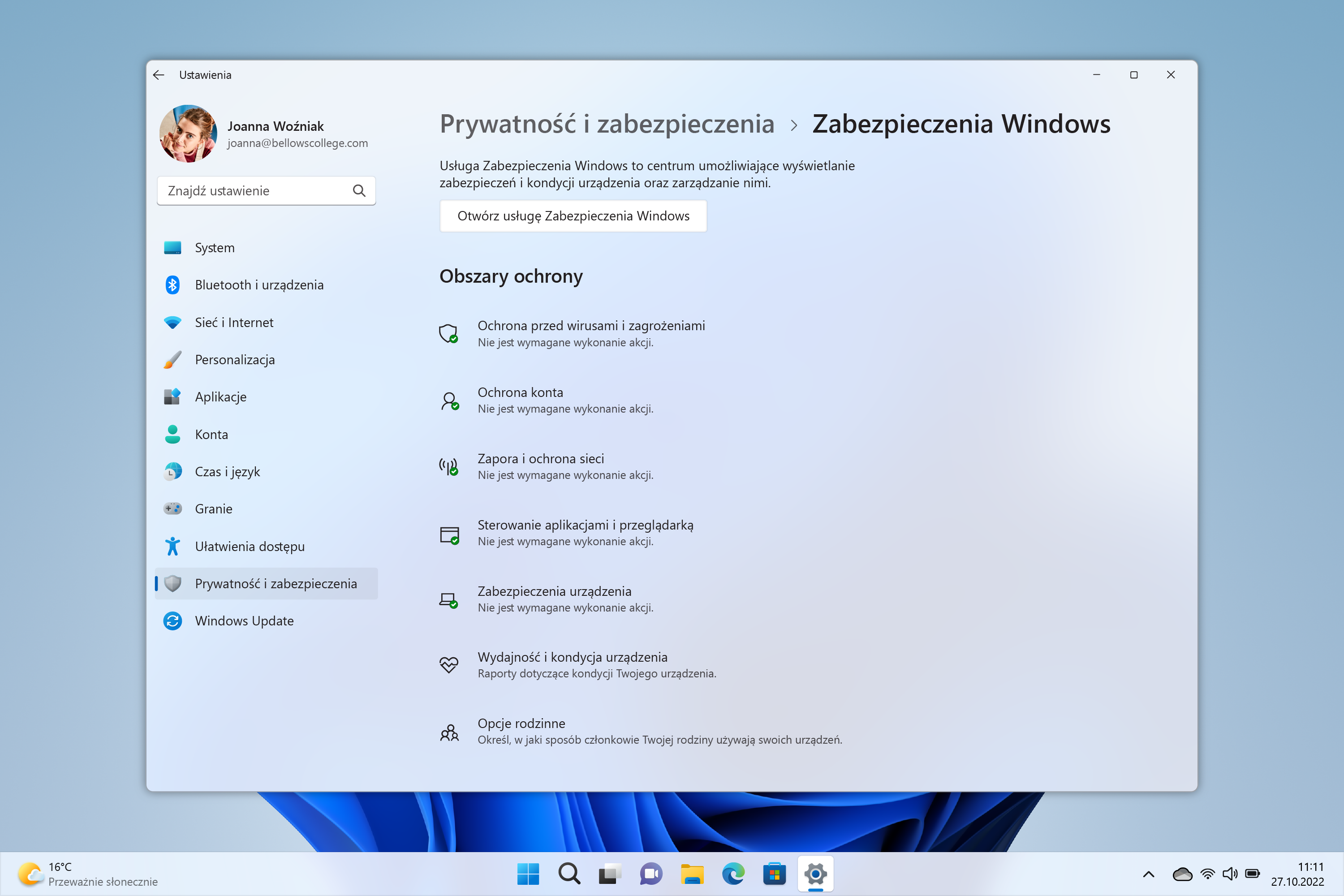Open the System settings section

click(172, 247)
